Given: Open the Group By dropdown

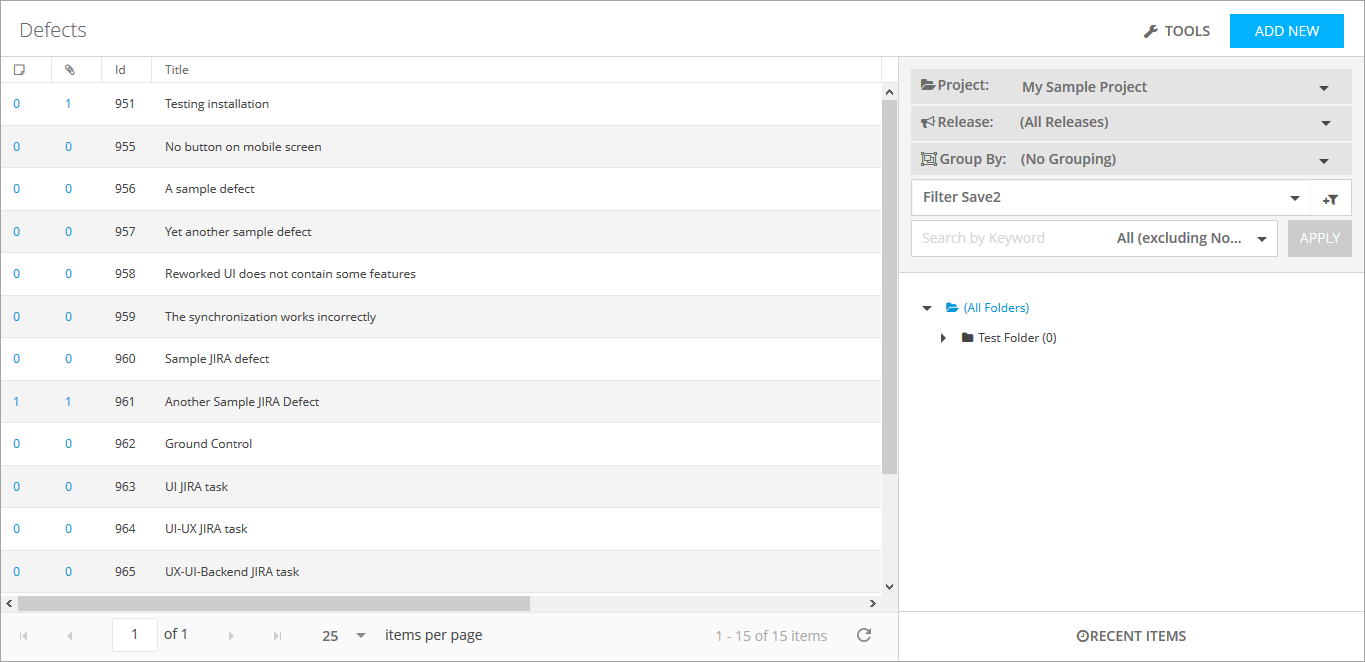Looking at the screenshot, I should pos(1323,160).
